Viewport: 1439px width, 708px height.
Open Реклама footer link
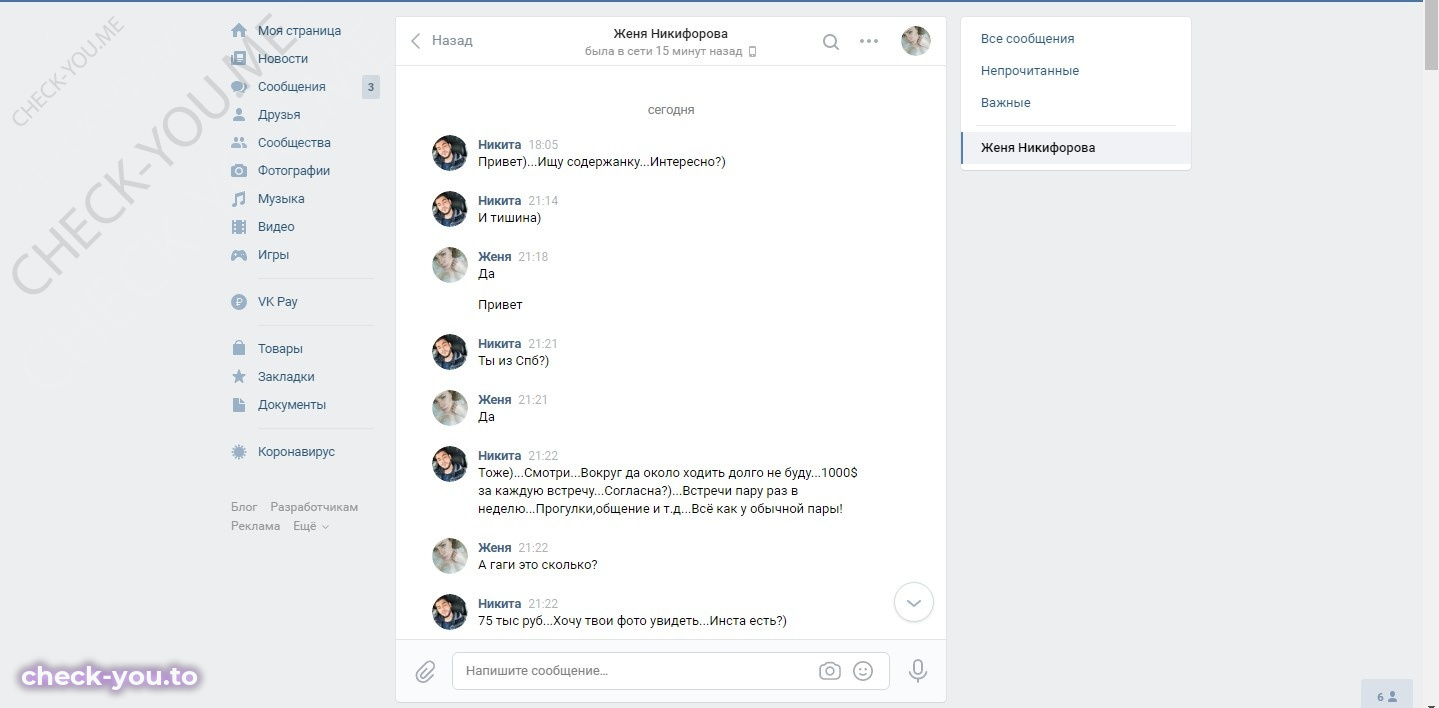tap(256, 526)
